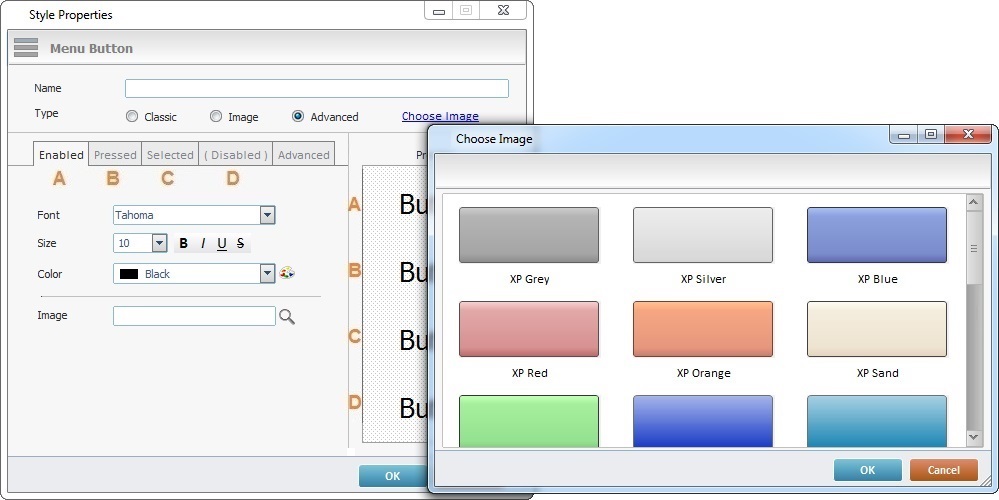This screenshot has height=500, width=999.
Task: Switch to the Pressed tab
Action: click(115, 155)
